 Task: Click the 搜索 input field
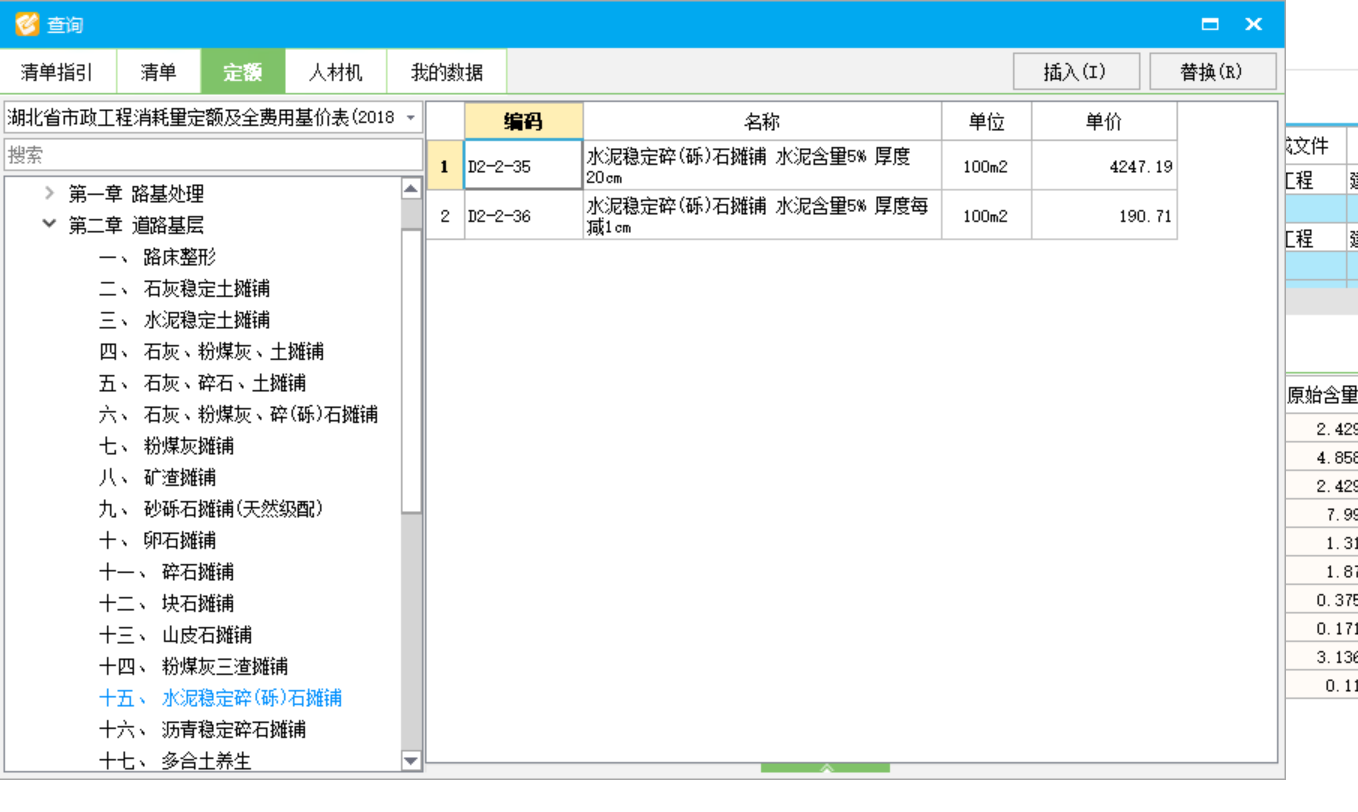pos(213,155)
